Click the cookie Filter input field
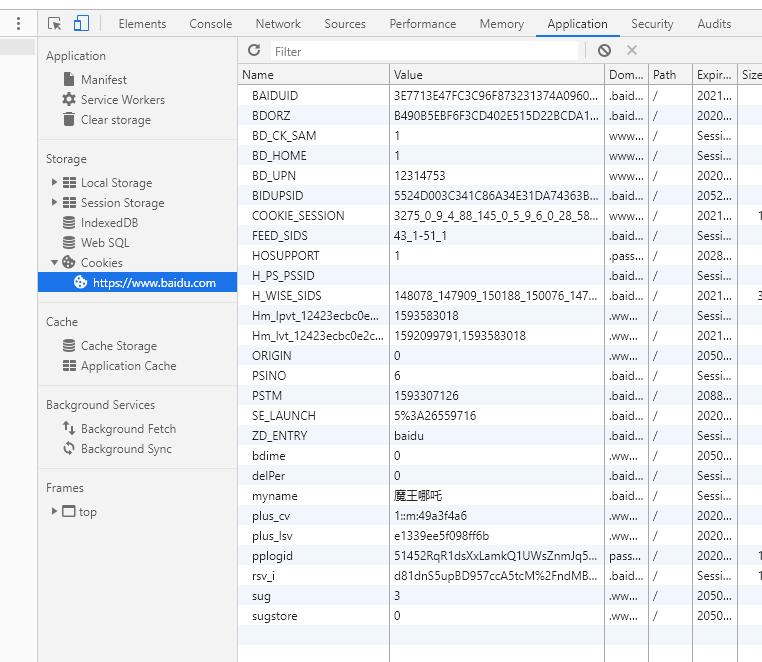 click(425, 51)
